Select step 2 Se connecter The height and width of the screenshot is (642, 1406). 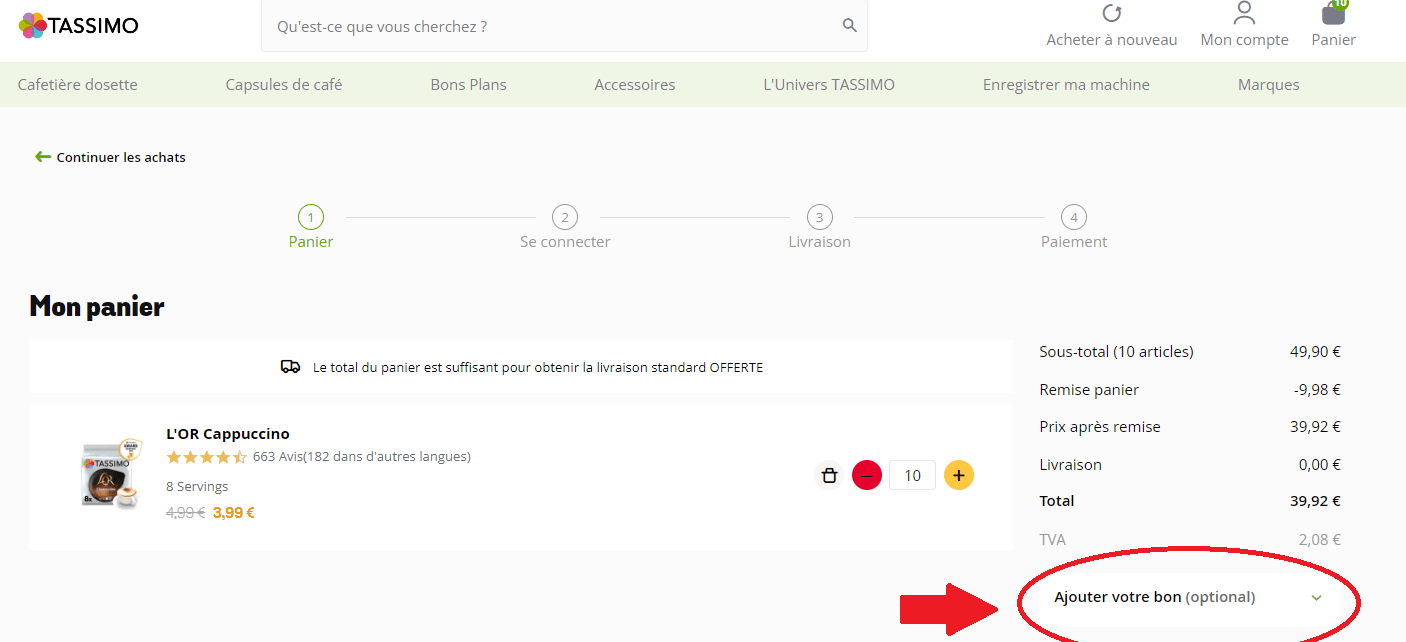(x=565, y=227)
